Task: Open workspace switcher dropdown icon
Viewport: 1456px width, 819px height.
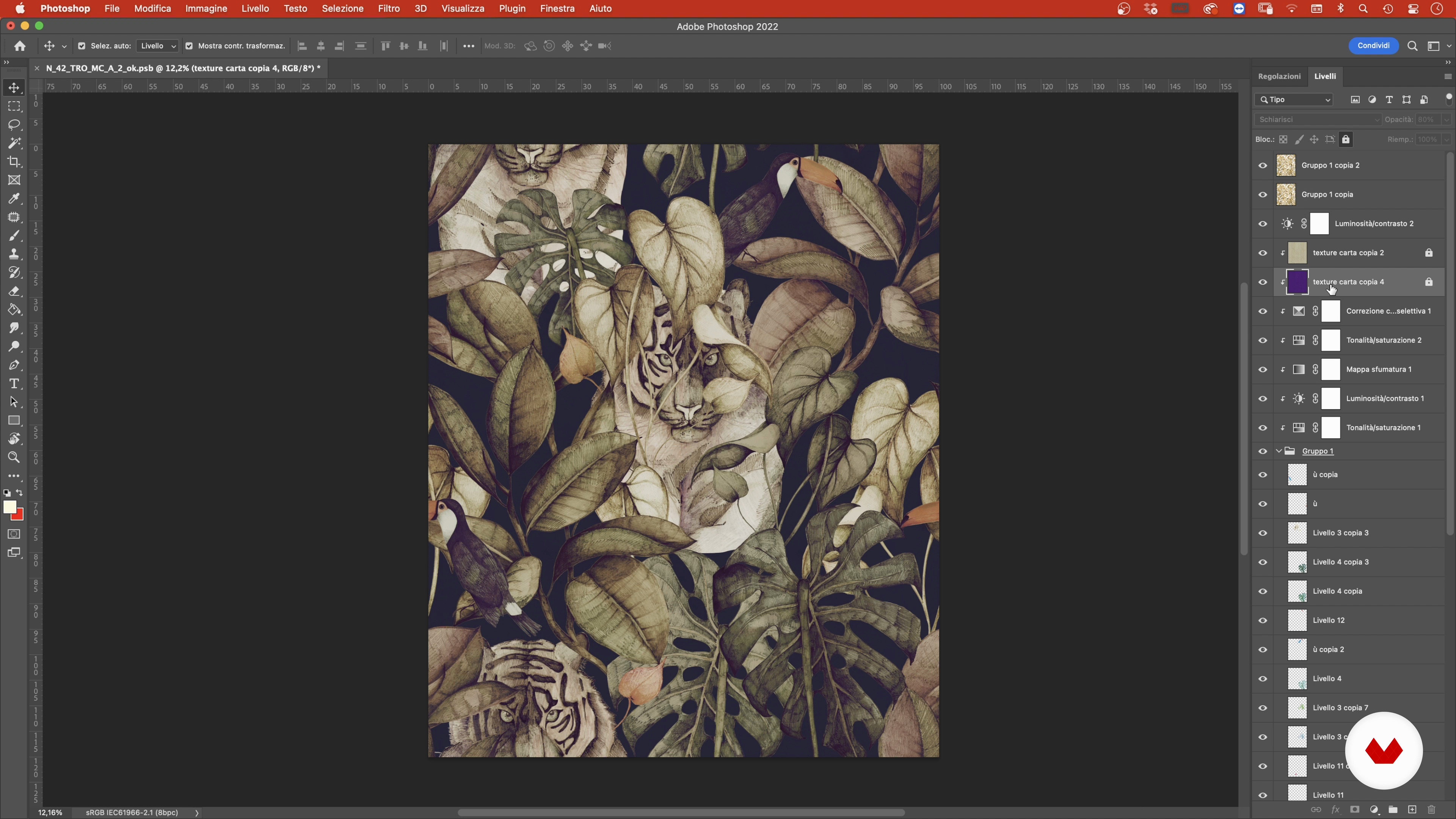Action: pyautogui.click(x=1437, y=46)
